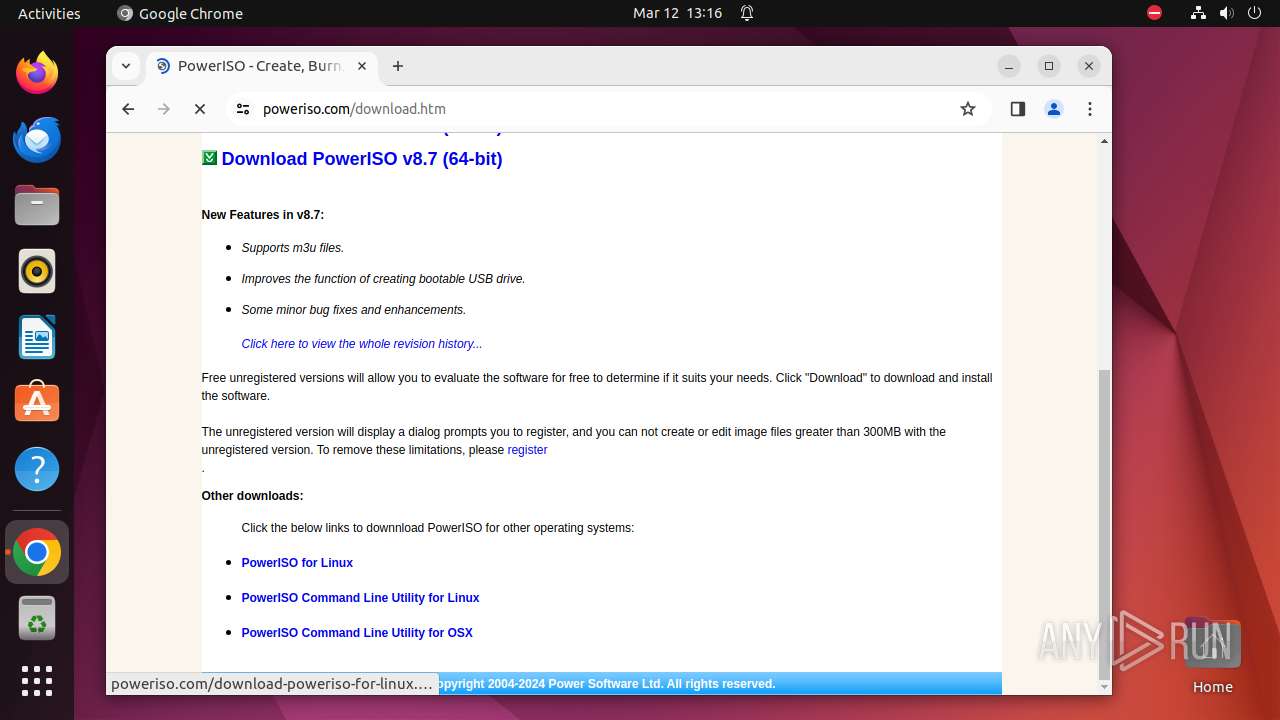Open Rhythmbox music player in dock
Viewport: 1280px width, 720px height.
(x=37, y=271)
